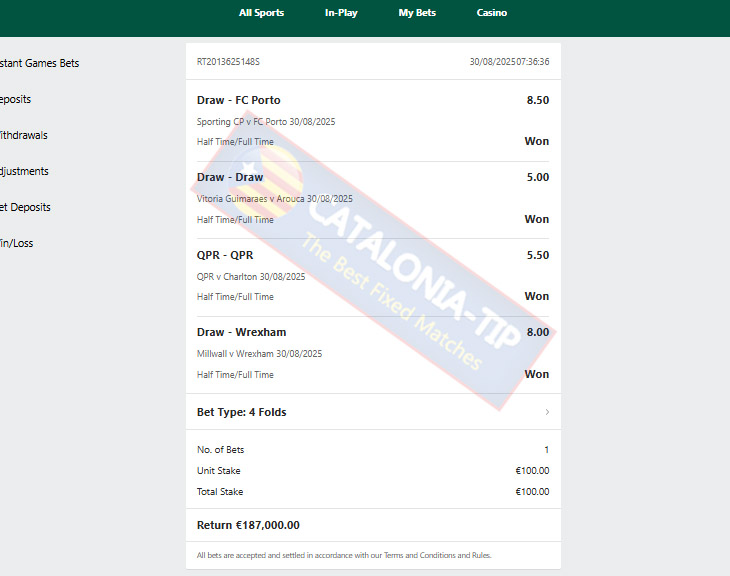Select Adjustments in the sidebar
Image resolution: width=730 pixels, height=576 pixels.
coord(24,171)
